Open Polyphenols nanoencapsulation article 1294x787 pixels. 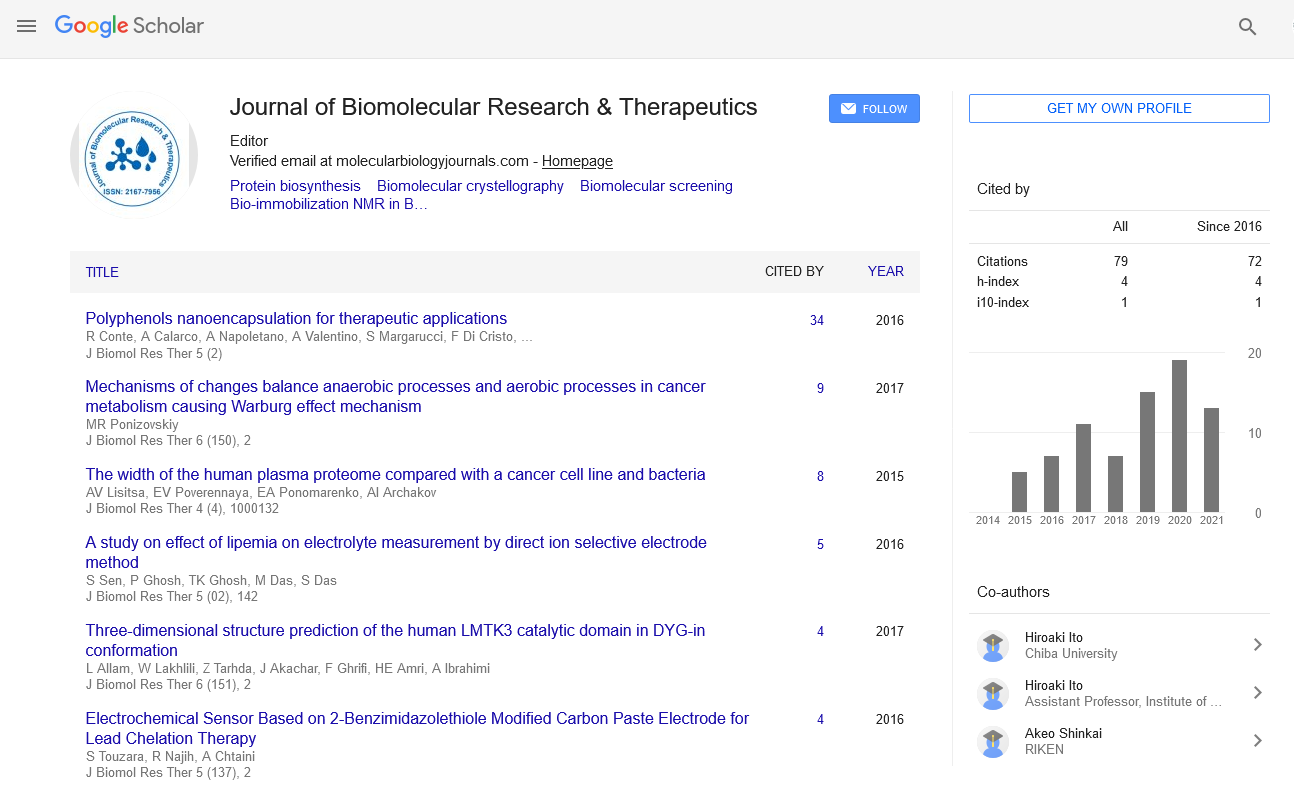296,319
